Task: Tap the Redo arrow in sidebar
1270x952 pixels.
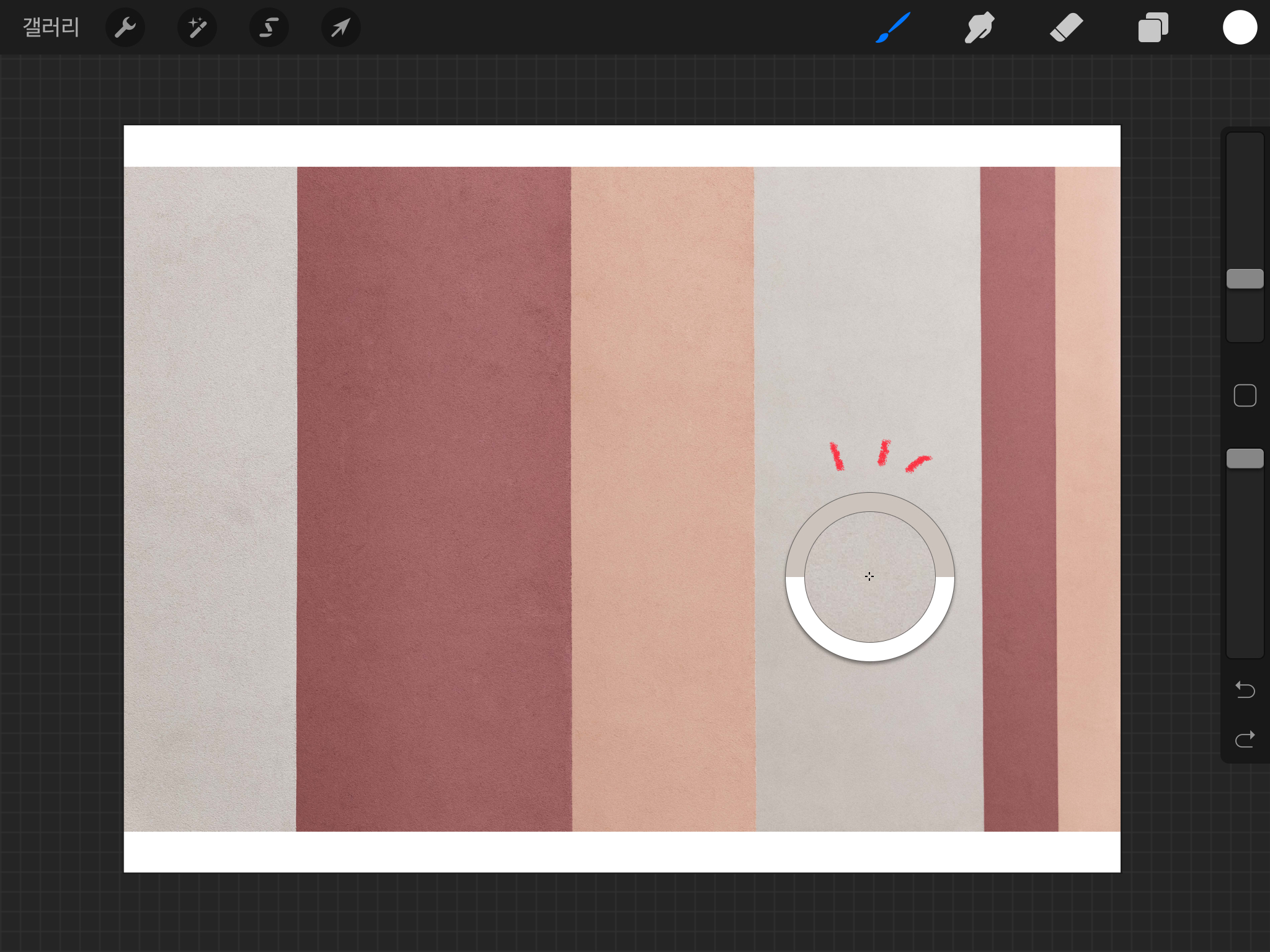Action: click(x=1245, y=739)
